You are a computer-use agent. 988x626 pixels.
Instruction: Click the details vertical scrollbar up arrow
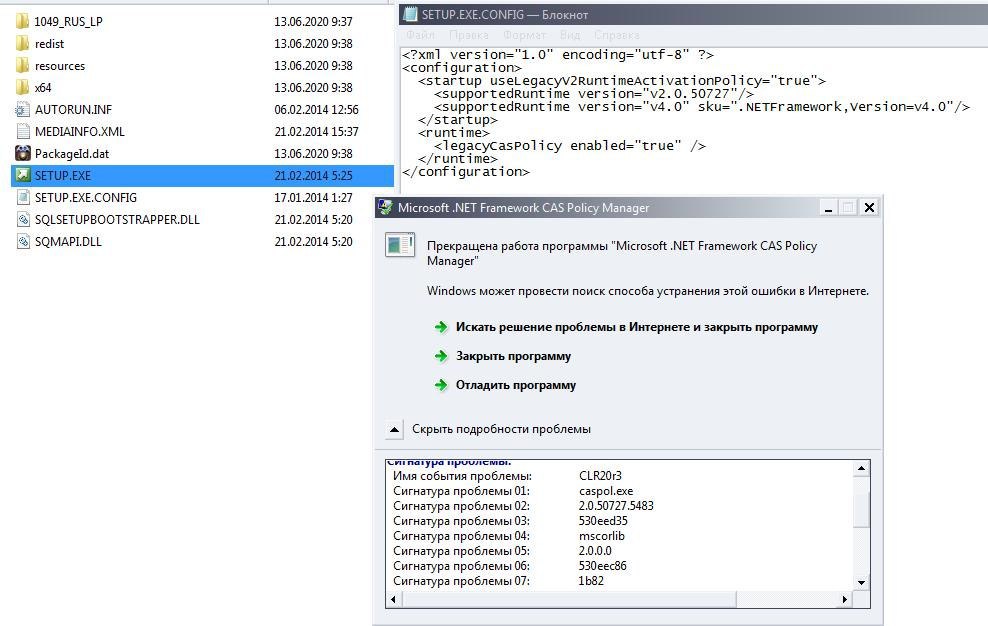(x=861, y=468)
